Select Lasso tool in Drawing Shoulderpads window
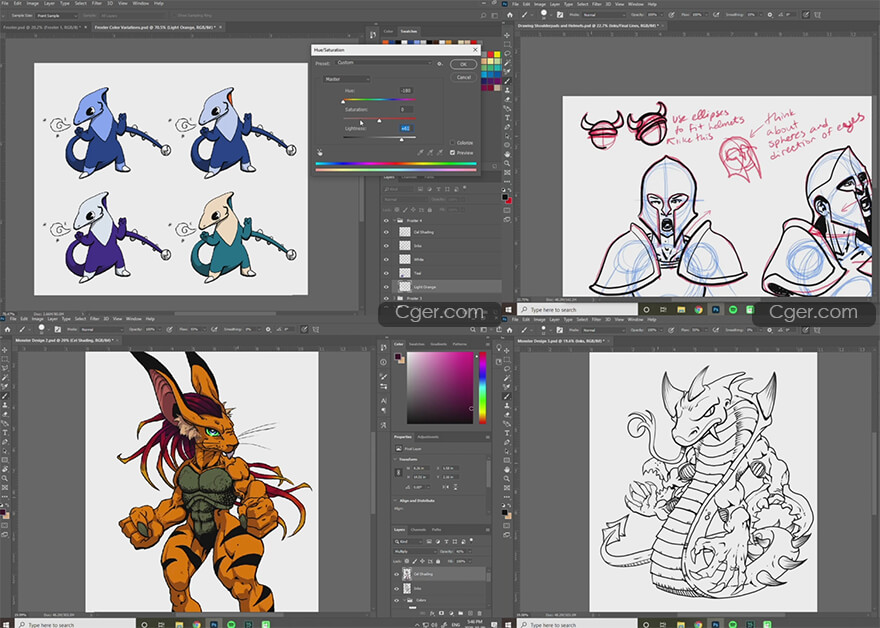Image resolution: width=880 pixels, height=628 pixels. [x=507, y=54]
